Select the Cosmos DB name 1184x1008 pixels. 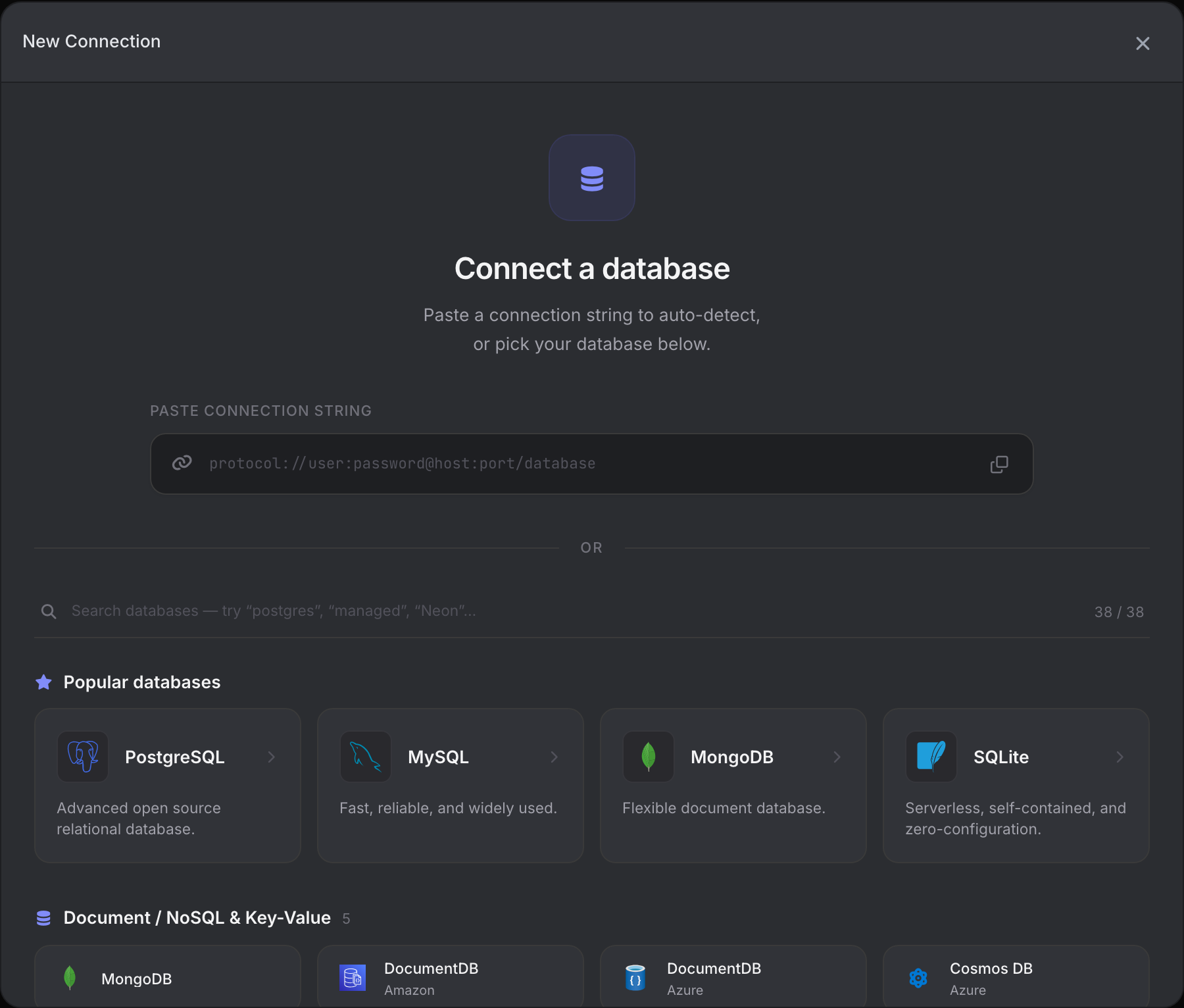click(x=991, y=969)
